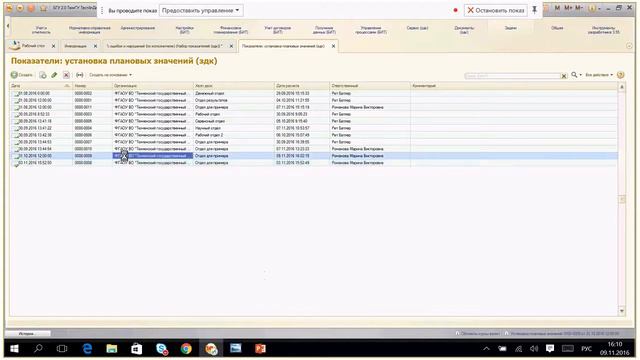Click the table scrollbar up arrow

[x=622, y=87]
